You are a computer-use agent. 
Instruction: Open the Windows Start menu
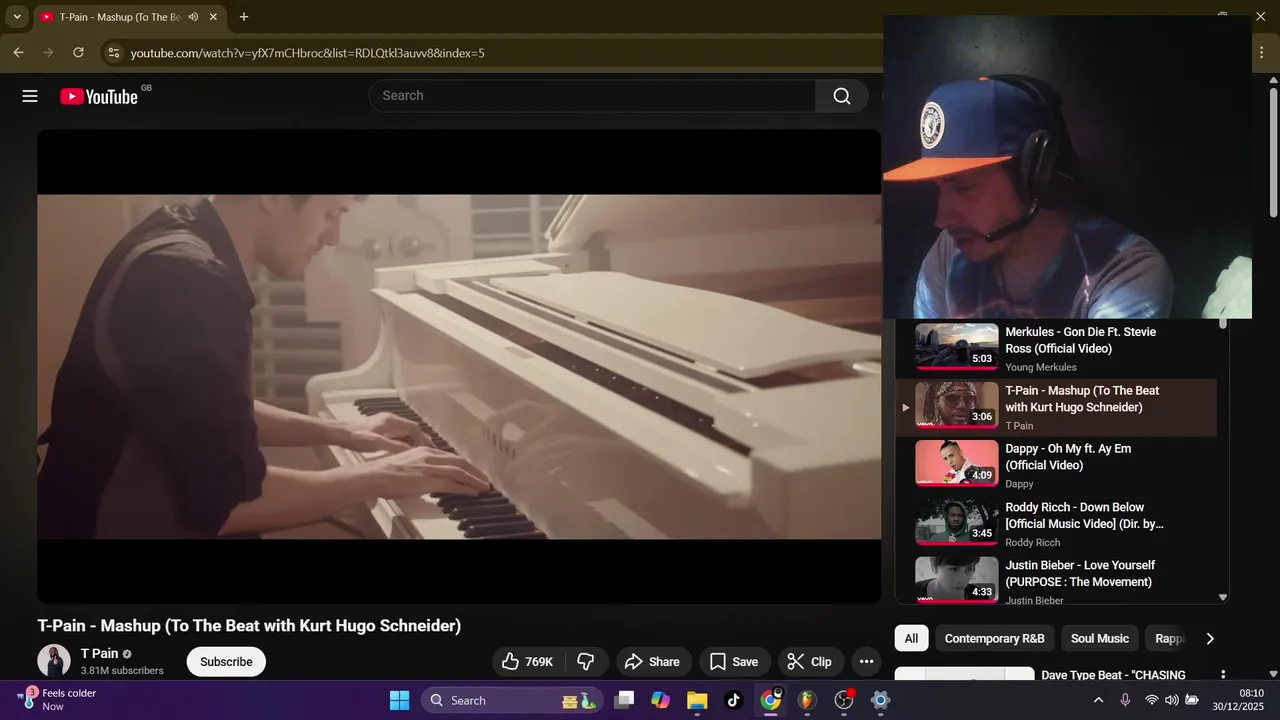[x=399, y=700]
